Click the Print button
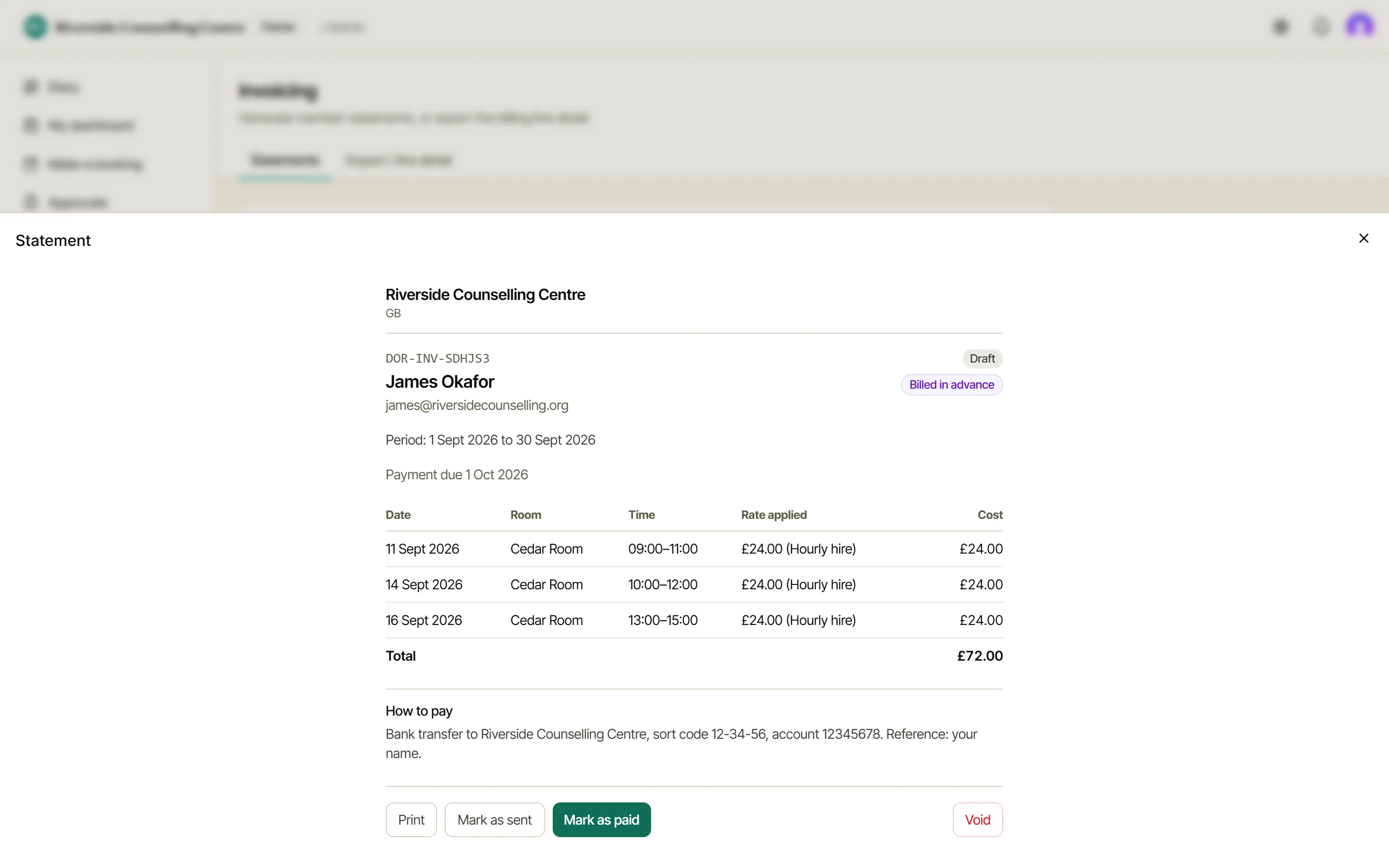This screenshot has width=1389, height=868. pos(411,820)
